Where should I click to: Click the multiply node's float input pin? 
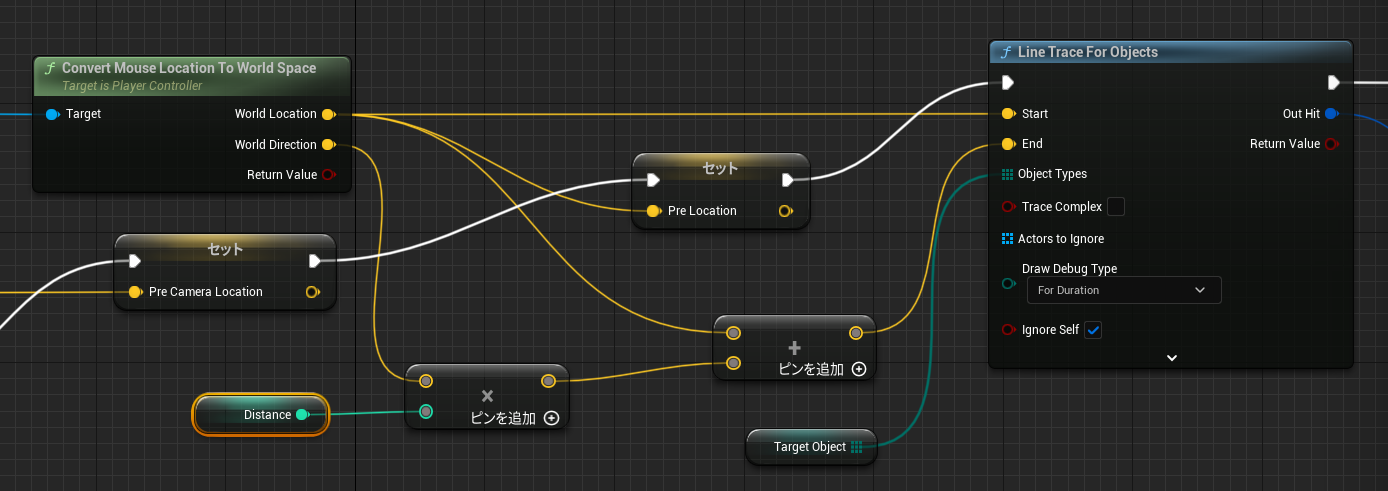coord(426,411)
